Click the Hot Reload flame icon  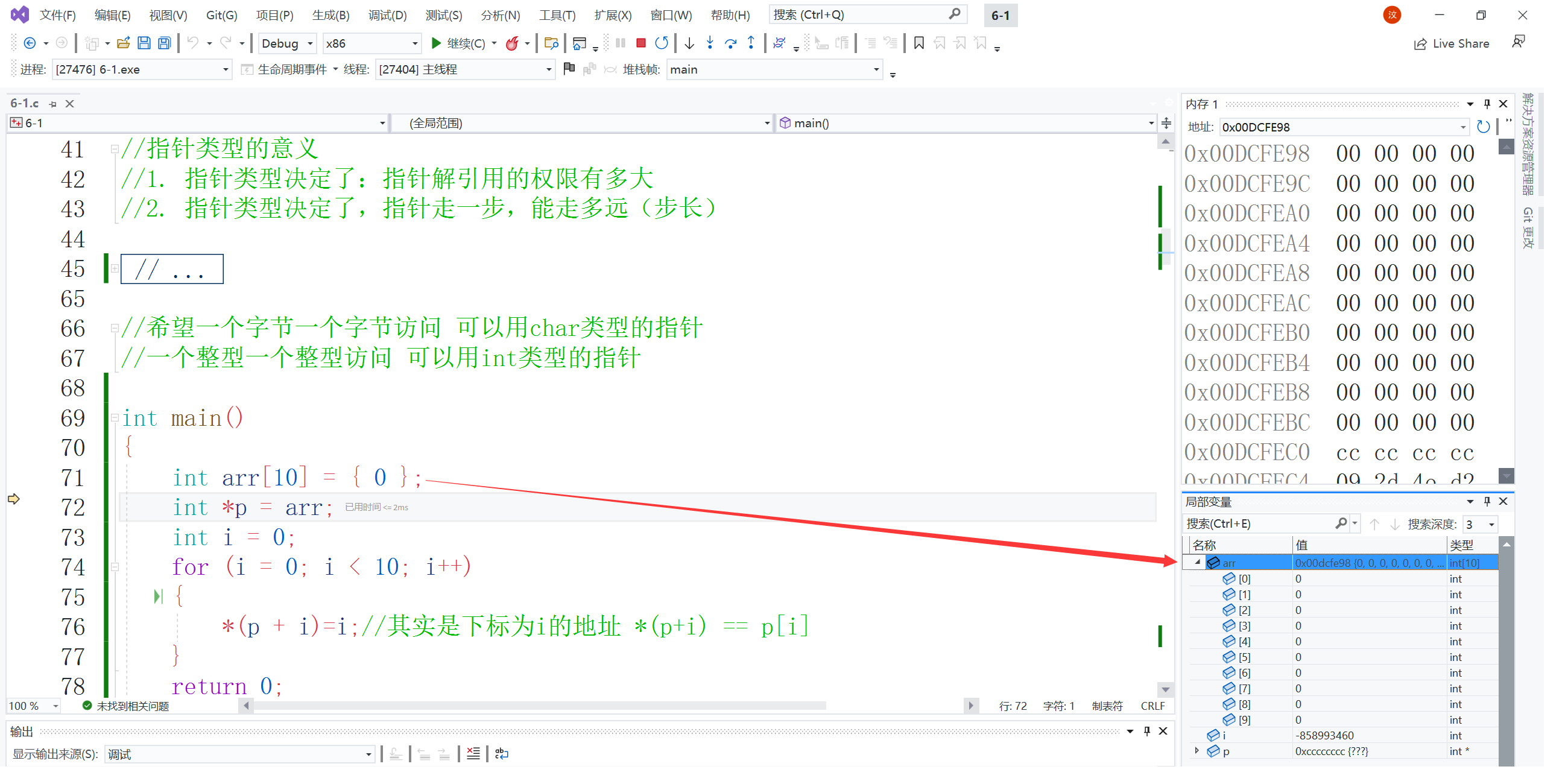click(513, 43)
